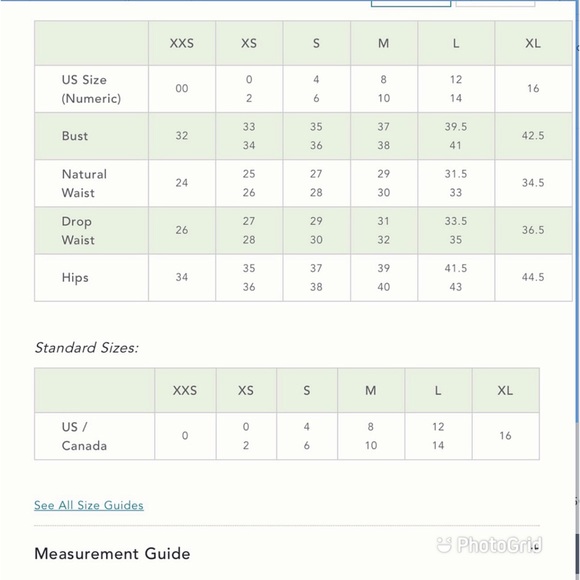Click the dark-outlined toggle button above the chart
The height and width of the screenshot is (580, 580).
[411, 3]
